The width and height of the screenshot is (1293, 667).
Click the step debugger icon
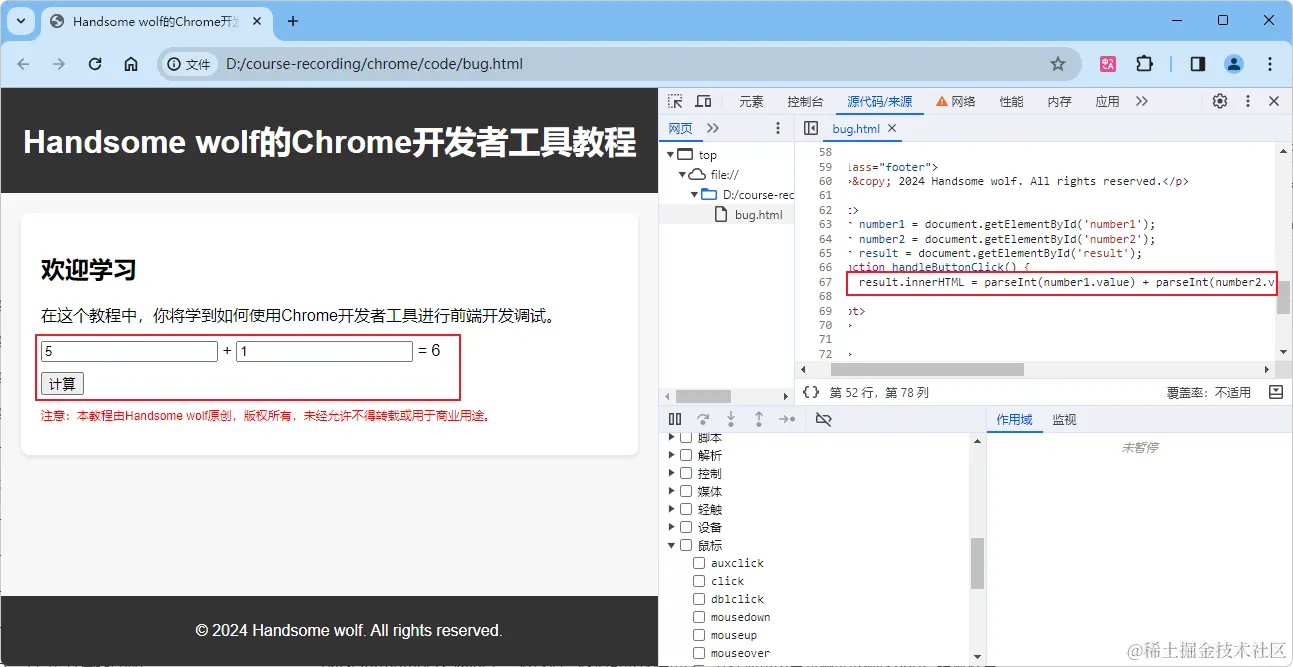click(x=787, y=419)
